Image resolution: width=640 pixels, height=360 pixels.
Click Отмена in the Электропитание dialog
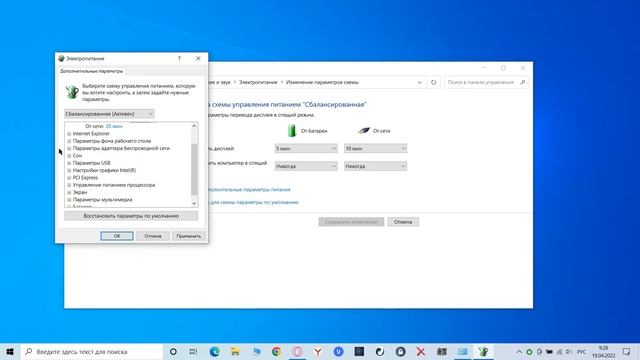point(153,236)
